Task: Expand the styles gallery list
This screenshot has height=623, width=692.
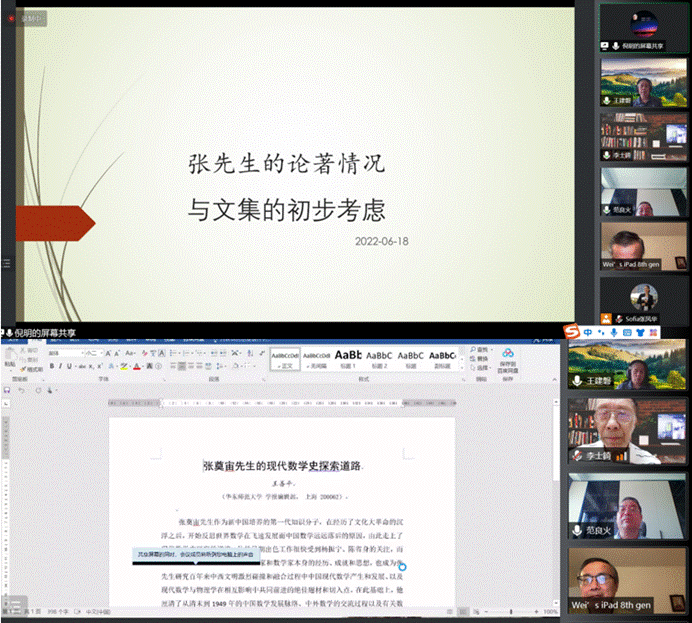Action: [x=461, y=366]
